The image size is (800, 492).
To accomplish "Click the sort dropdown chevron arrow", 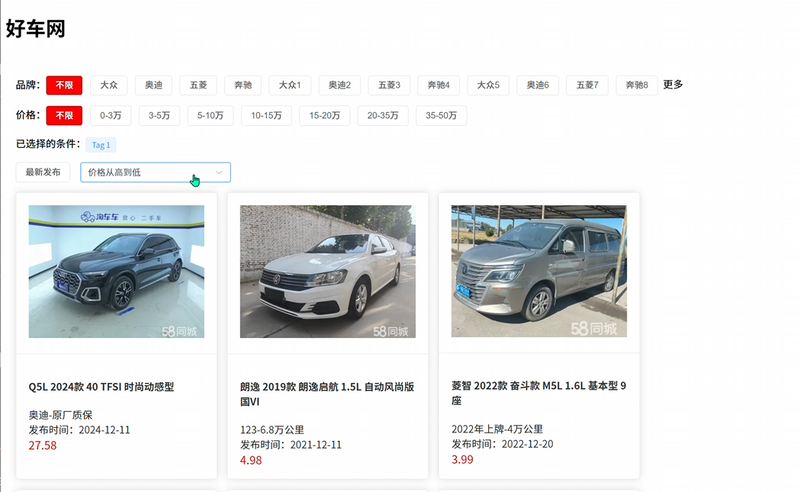I will click(x=219, y=173).
